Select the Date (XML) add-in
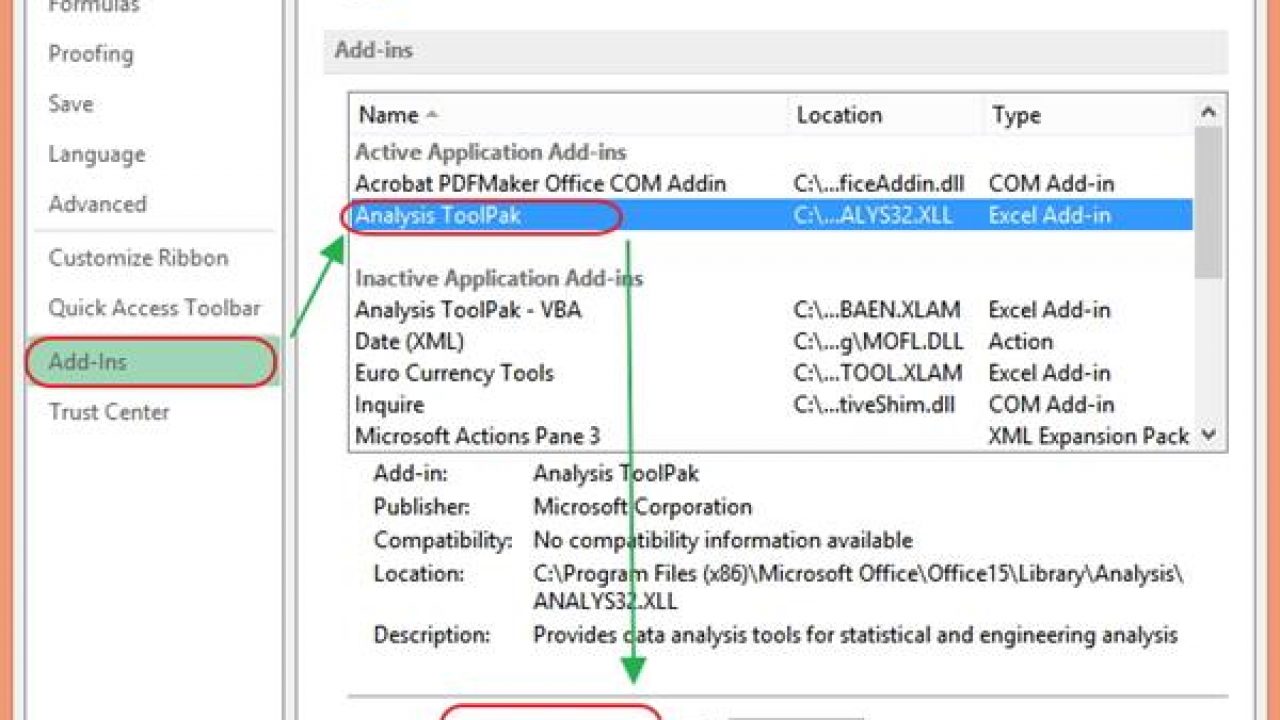 [771, 341]
